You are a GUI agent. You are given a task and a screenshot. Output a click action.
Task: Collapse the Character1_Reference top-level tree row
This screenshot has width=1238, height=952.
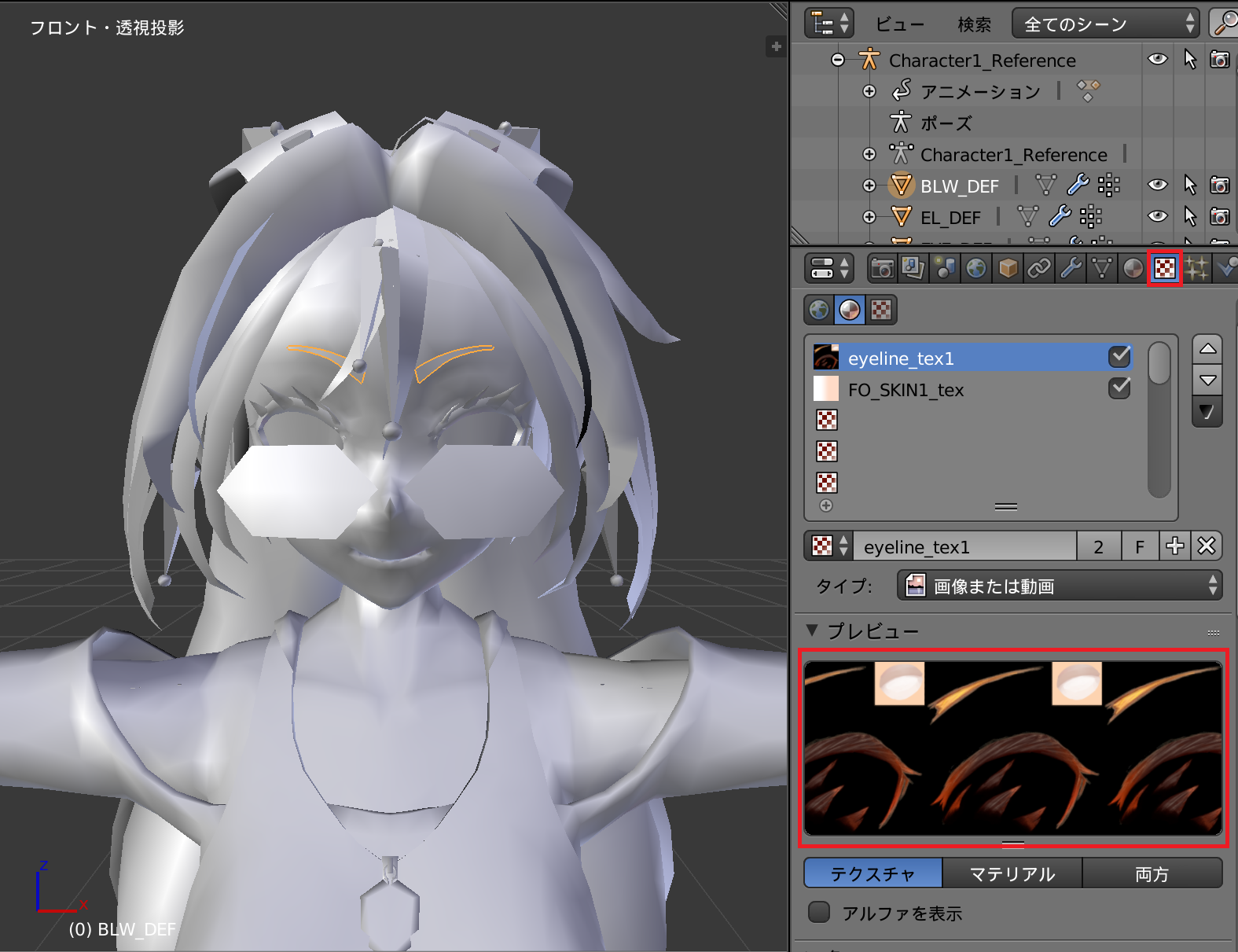coord(838,60)
